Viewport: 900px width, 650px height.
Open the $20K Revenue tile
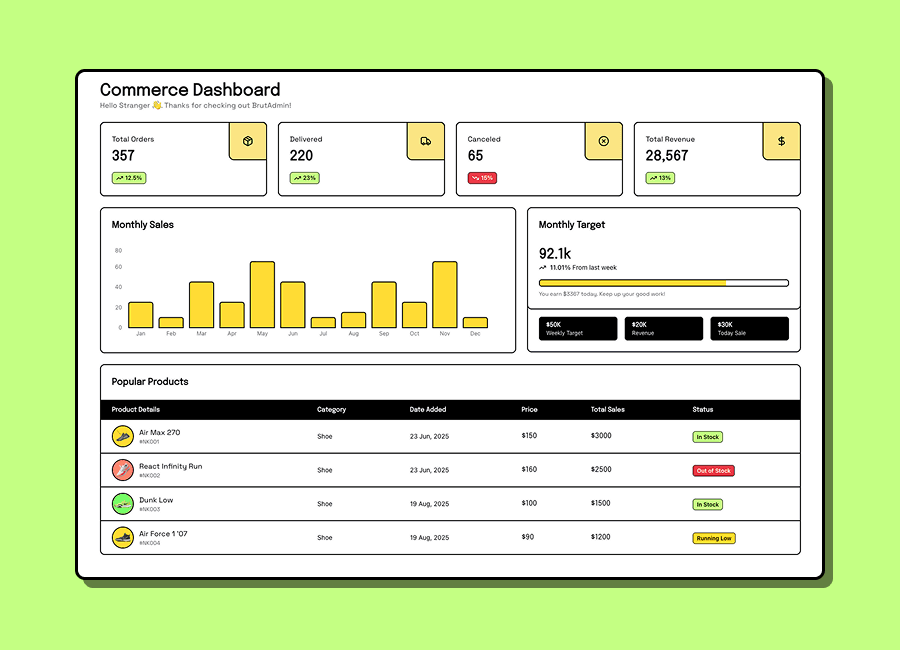[x=664, y=329]
